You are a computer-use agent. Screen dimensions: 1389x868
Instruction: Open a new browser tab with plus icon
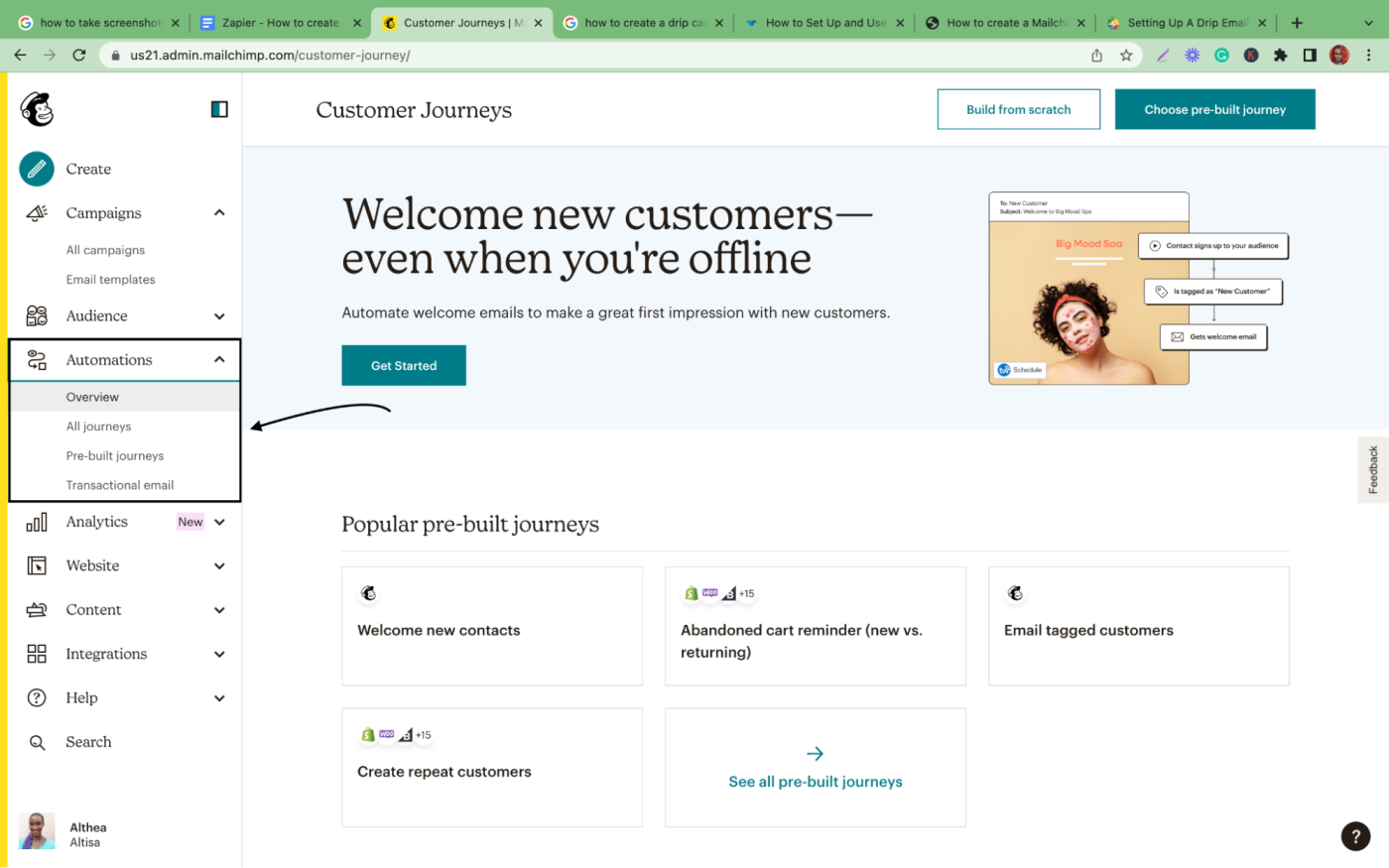click(x=1297, y=23)
